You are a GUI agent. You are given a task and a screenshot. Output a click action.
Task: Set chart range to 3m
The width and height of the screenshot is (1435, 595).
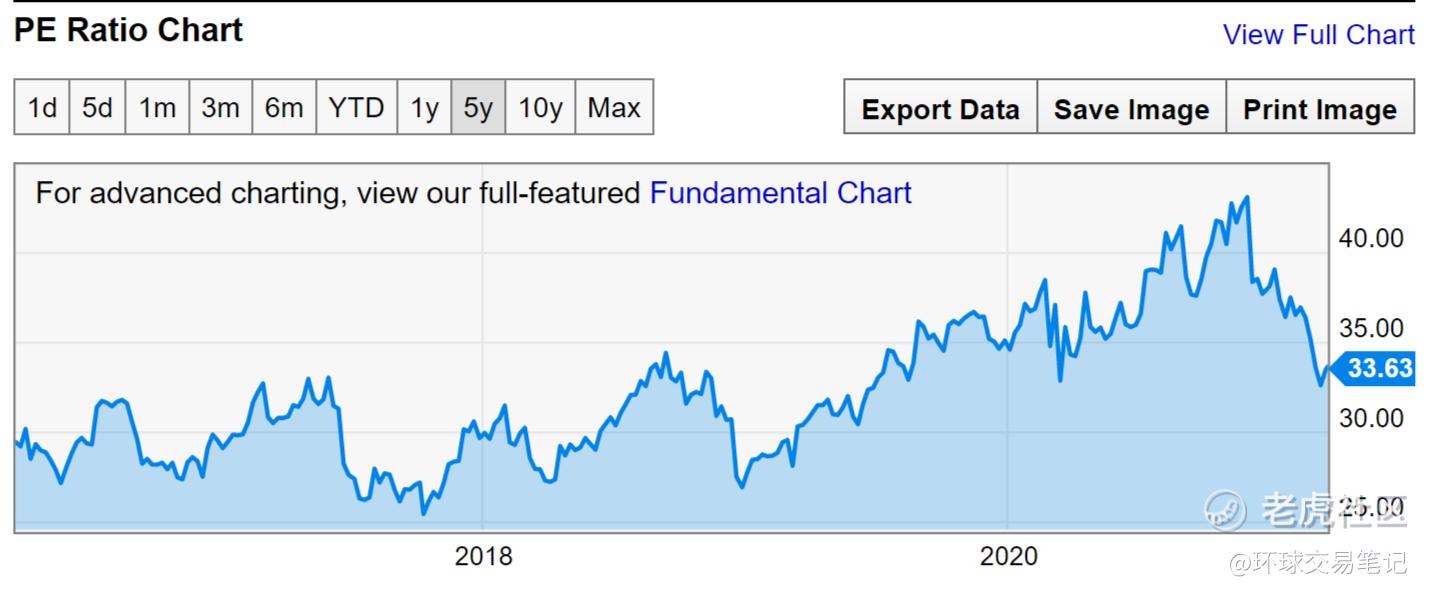pos(220,107)
